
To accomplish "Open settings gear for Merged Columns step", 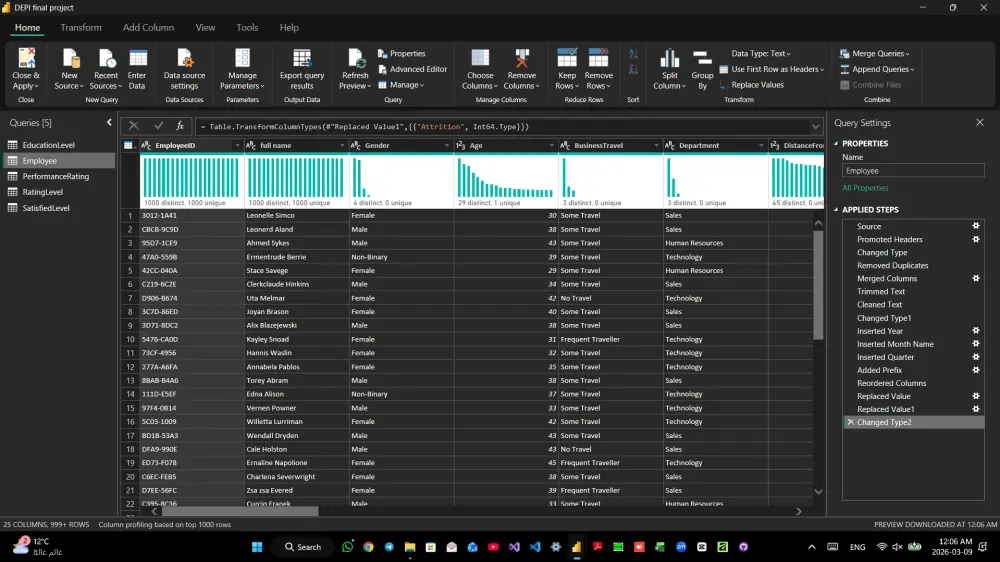I will point(976,278).
